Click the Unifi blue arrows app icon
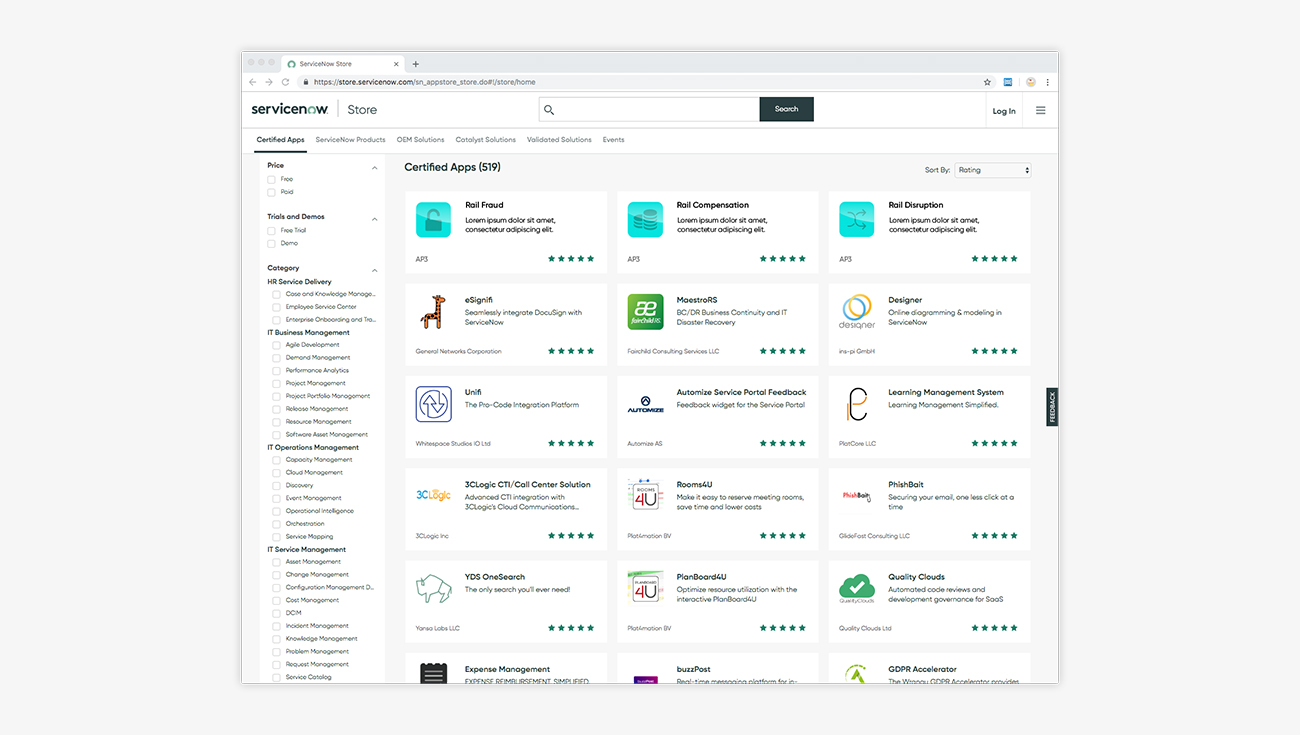Screen dimensions: 1300x735 coord(433,404)
